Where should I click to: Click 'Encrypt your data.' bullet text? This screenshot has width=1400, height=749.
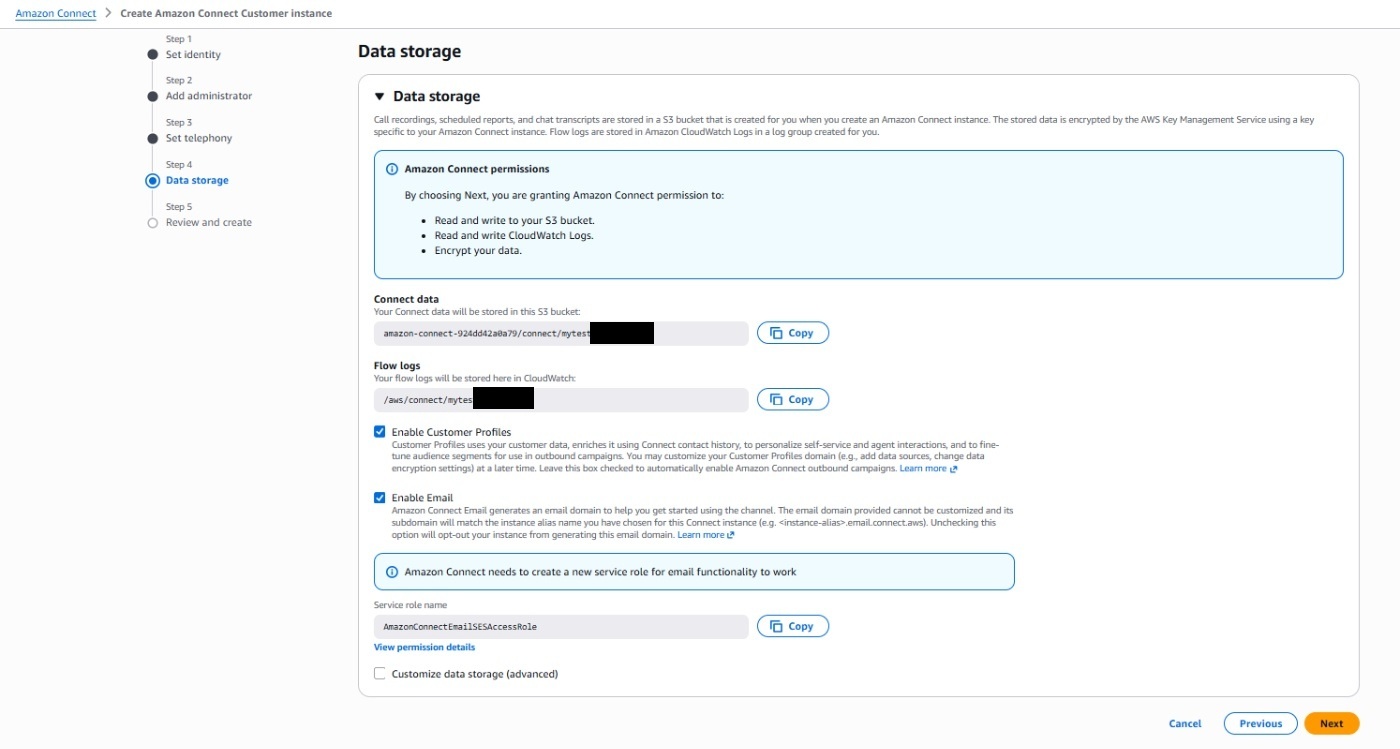coord(478,250)
